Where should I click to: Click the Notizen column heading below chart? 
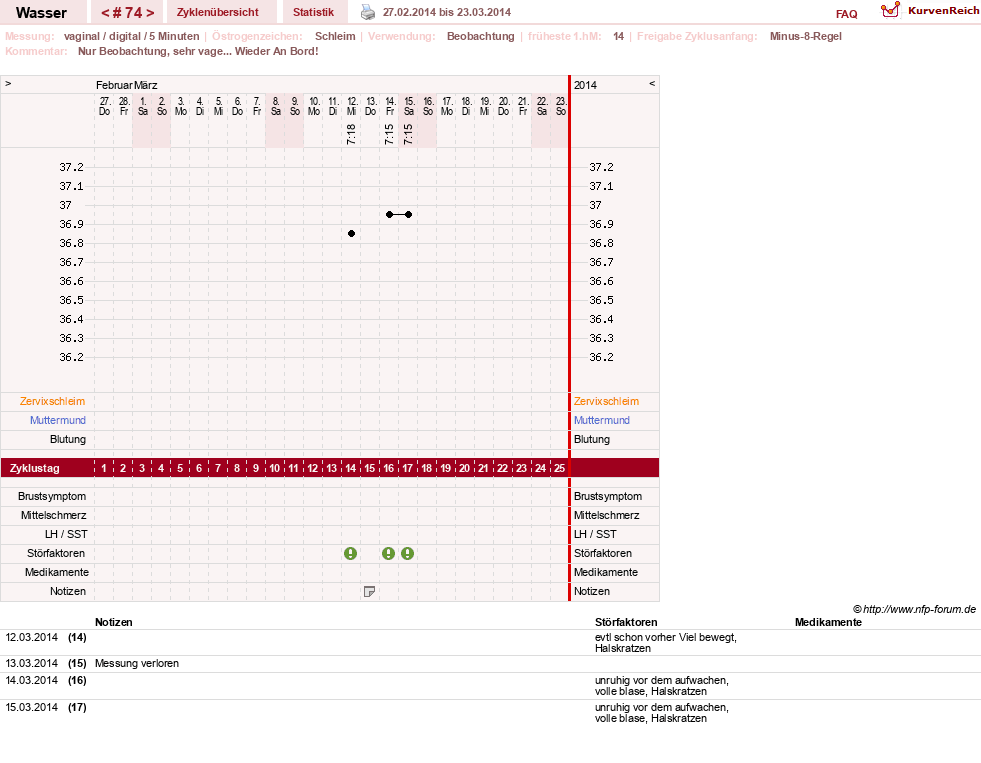114,622
